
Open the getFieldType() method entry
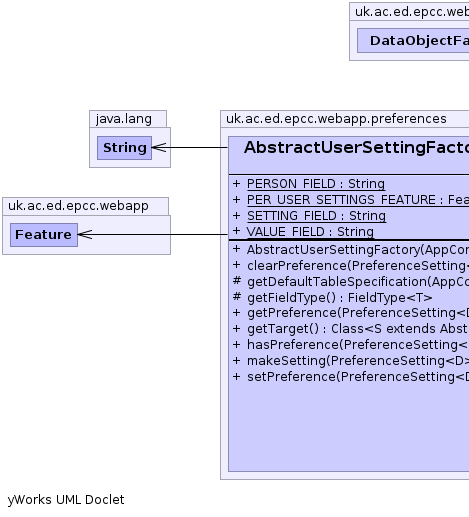point(339,297)
